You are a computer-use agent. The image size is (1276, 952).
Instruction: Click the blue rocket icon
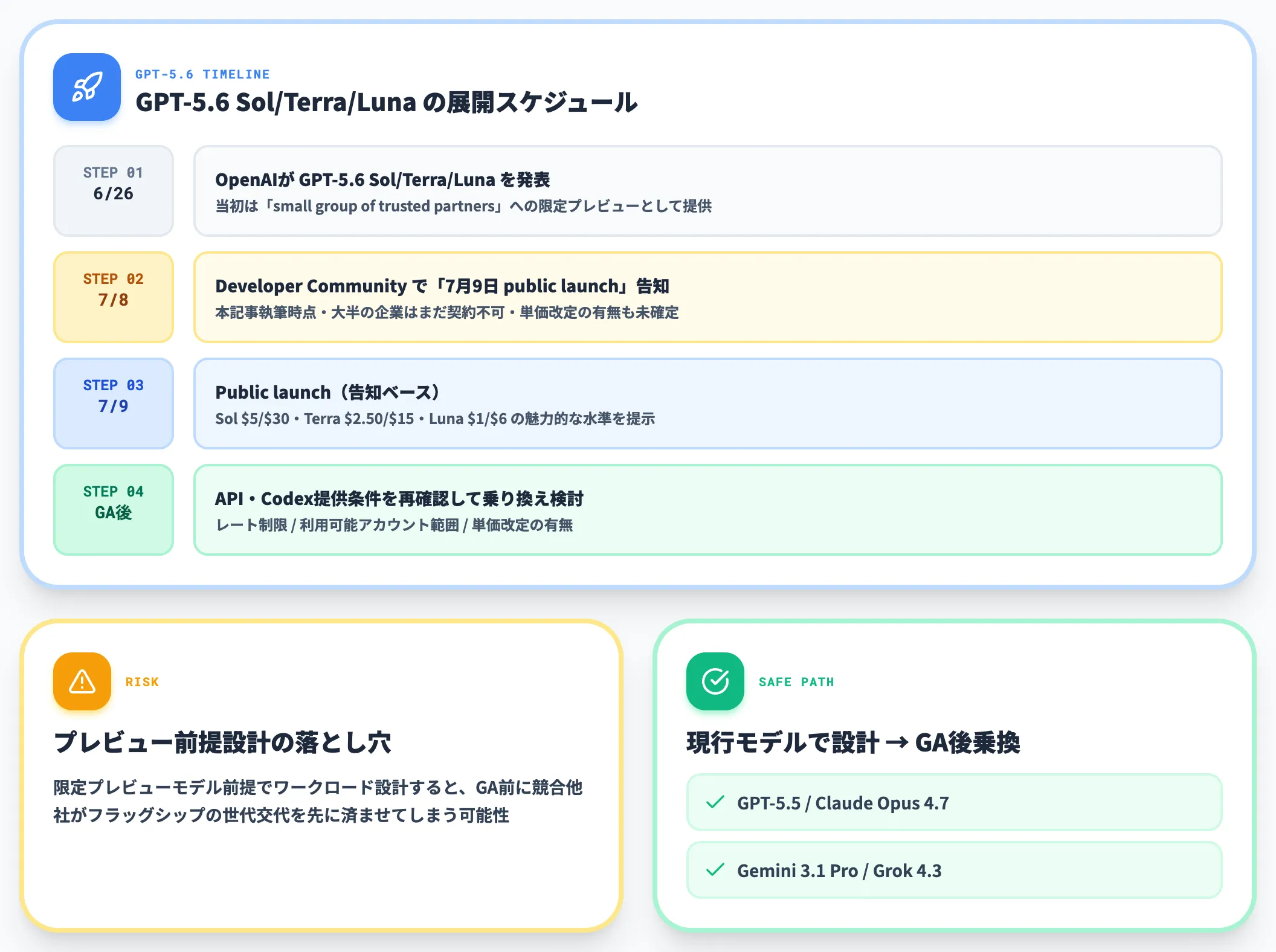87,87
